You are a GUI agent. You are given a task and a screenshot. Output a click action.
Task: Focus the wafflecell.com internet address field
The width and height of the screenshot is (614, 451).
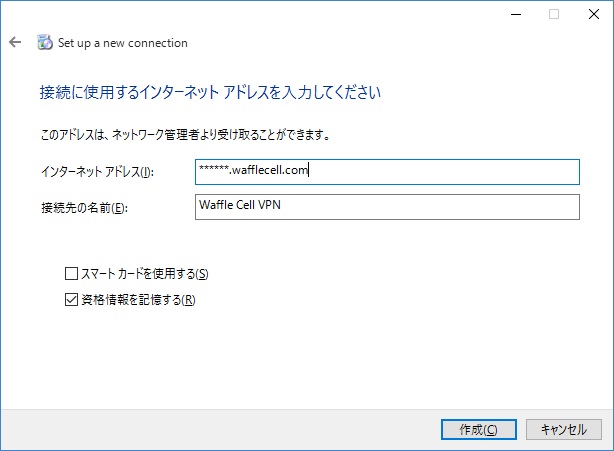(387, 171)
